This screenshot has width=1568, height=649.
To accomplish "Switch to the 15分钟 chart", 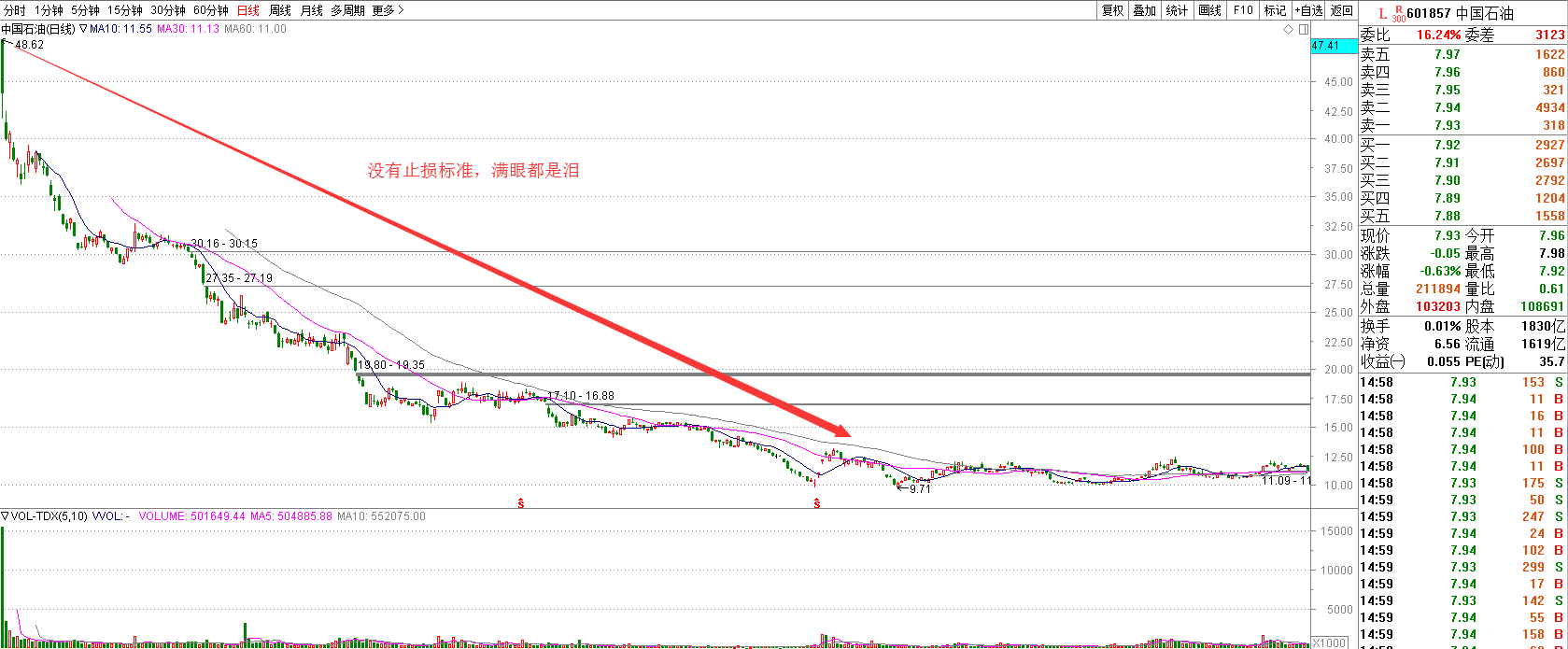I will 125,10.
